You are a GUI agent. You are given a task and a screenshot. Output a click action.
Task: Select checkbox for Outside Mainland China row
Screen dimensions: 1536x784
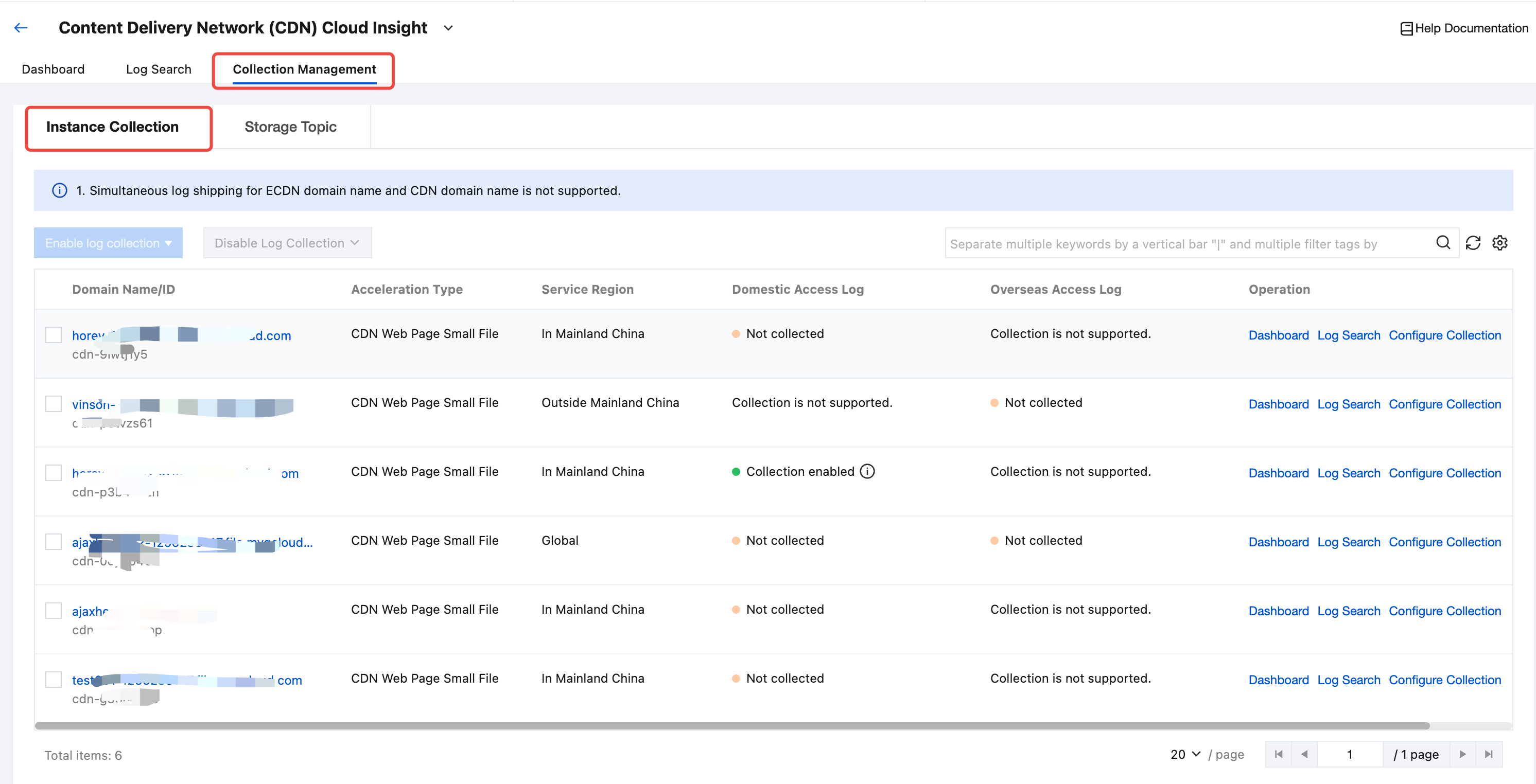[x=54, y=403]
